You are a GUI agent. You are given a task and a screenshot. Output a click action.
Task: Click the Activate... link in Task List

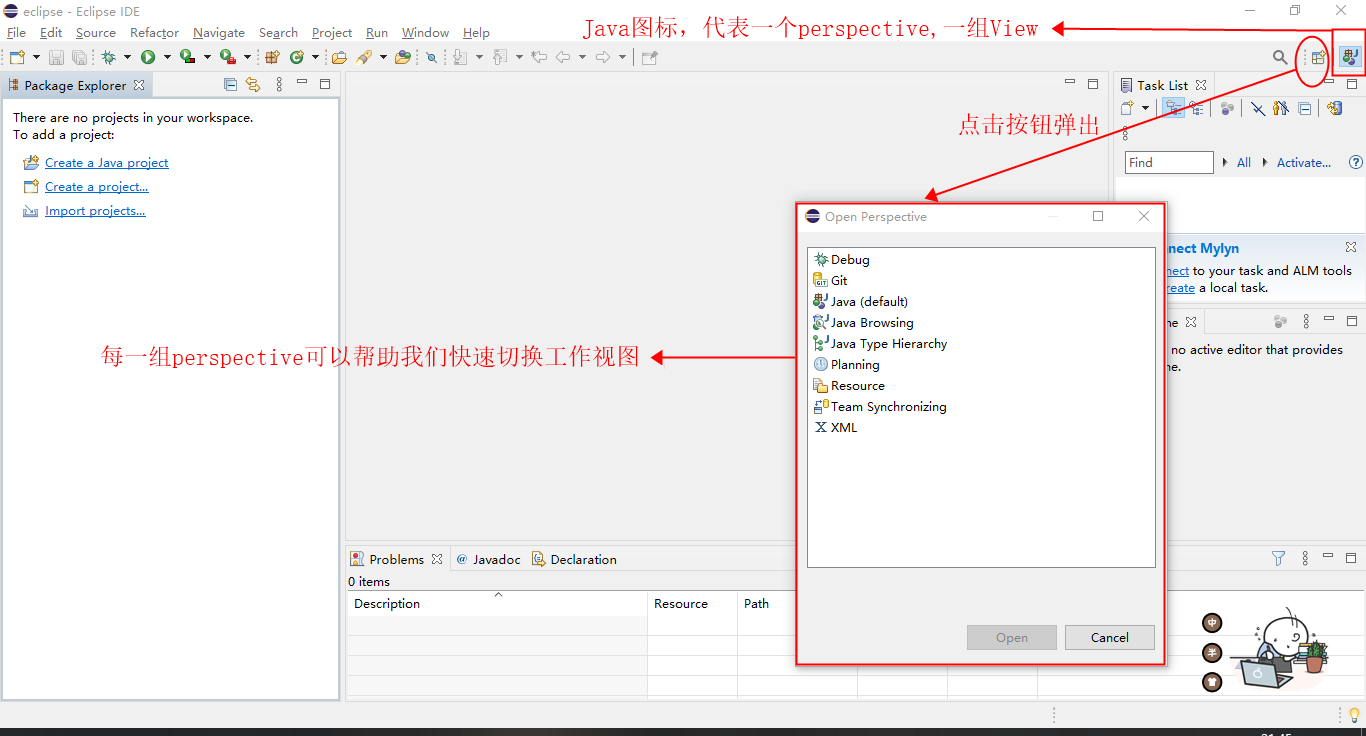1304,162
